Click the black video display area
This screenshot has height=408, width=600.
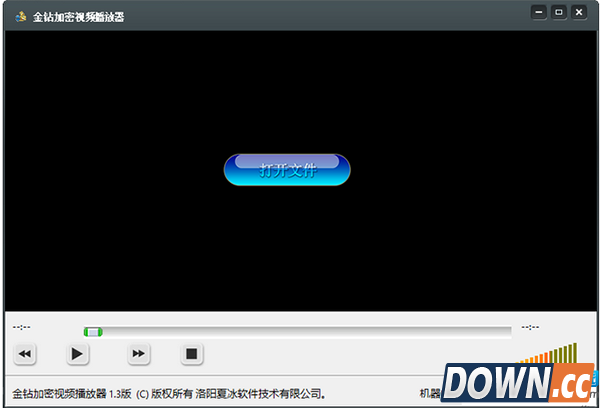click(x=300, y=171)
